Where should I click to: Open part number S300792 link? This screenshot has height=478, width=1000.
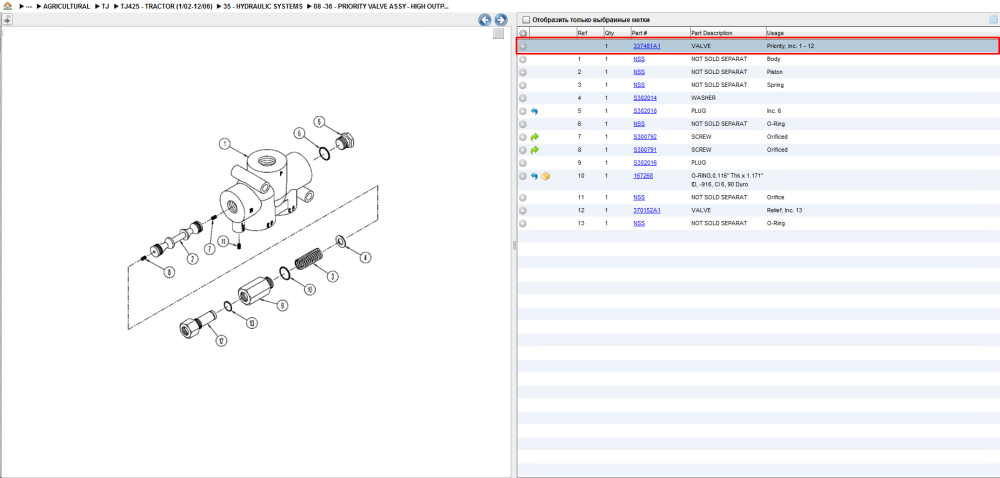click(645, 137)
